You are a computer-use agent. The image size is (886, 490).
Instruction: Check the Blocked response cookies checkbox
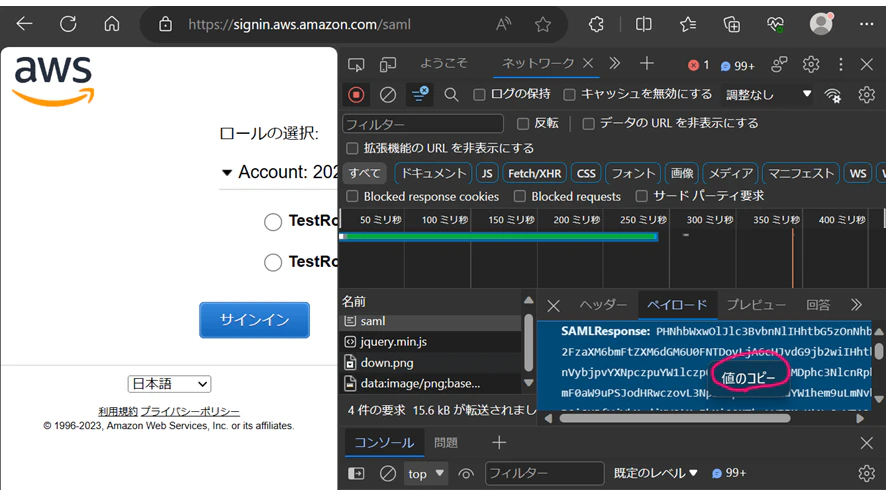[x=353, y=196]
